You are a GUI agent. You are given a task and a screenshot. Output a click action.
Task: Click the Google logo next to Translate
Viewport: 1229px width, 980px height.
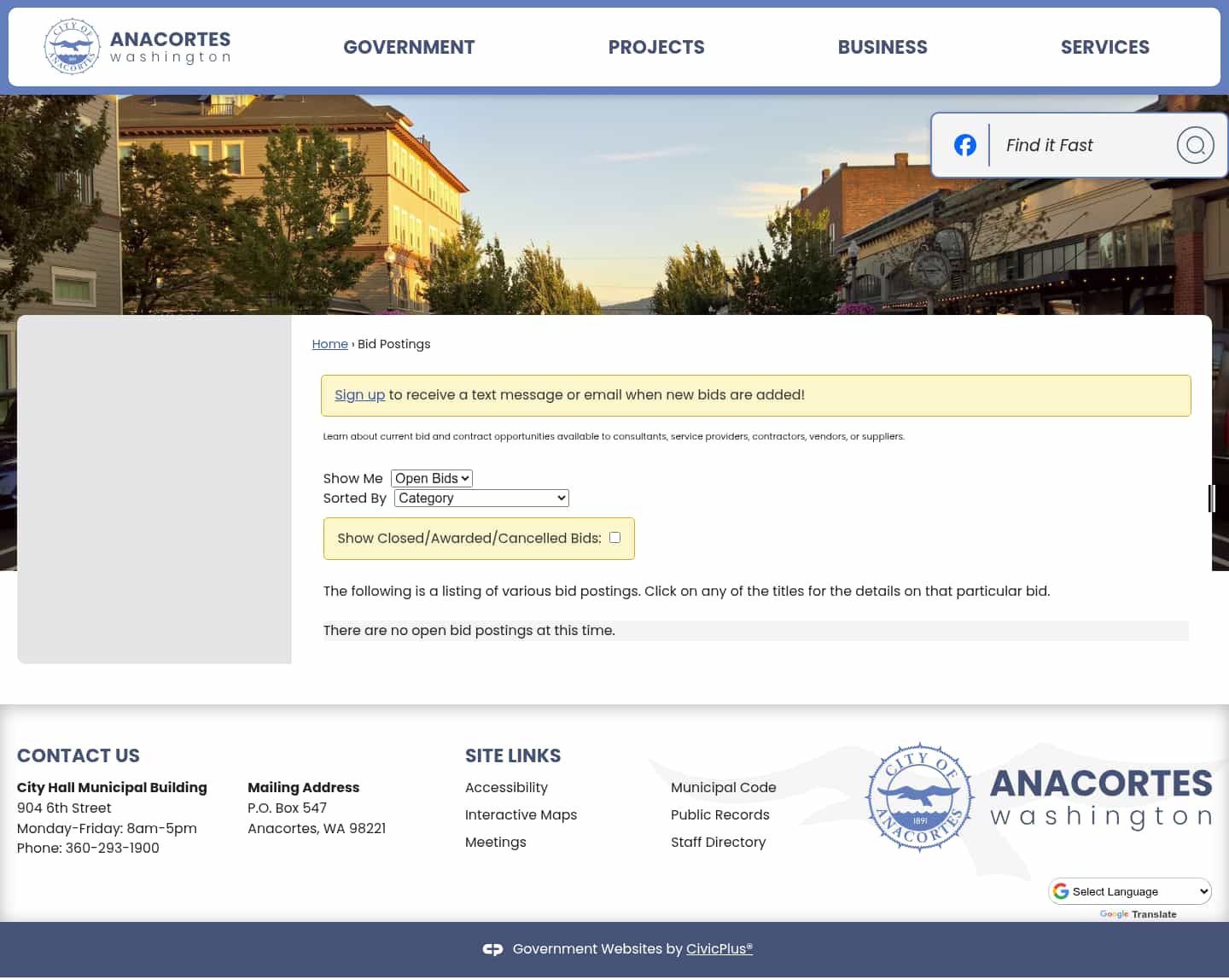(x=1115, y=914)
